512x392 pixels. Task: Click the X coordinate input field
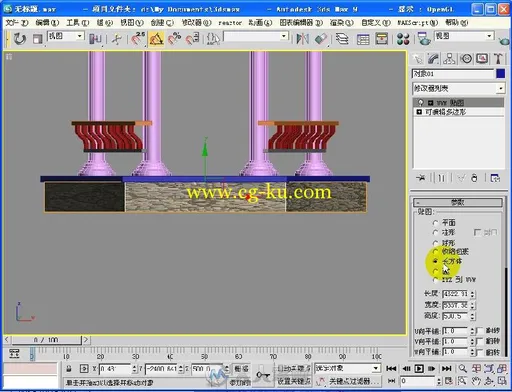point(115,369)
